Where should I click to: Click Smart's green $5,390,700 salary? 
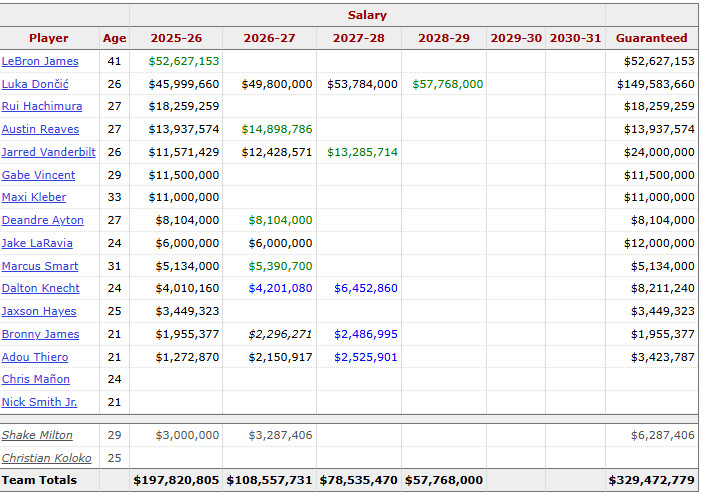click(280, 266)
